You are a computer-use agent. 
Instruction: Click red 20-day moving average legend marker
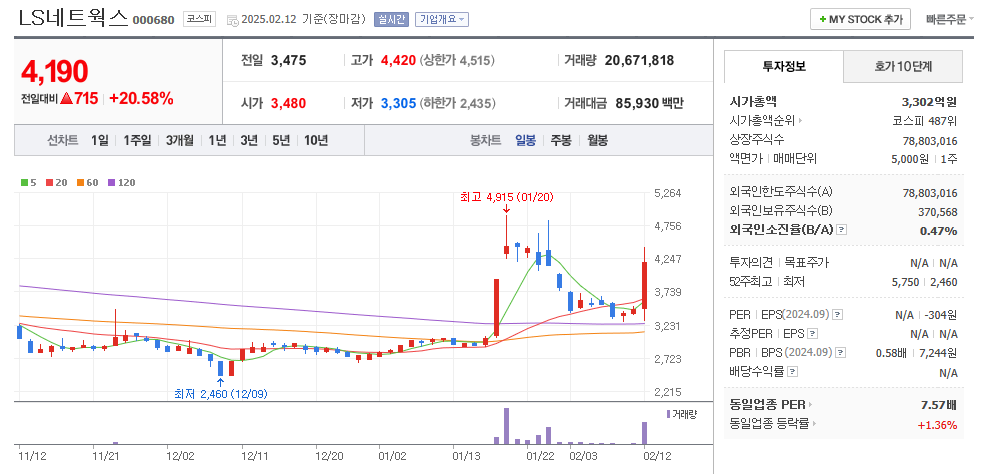49,183
